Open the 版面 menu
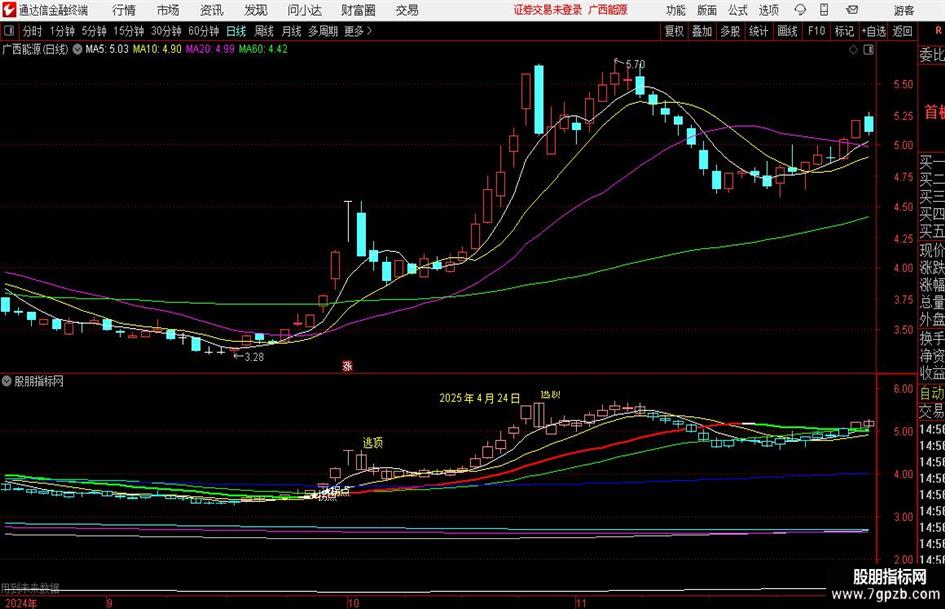Image resolution: width=945 pixels, height=609 pixels. coord(707,10)
